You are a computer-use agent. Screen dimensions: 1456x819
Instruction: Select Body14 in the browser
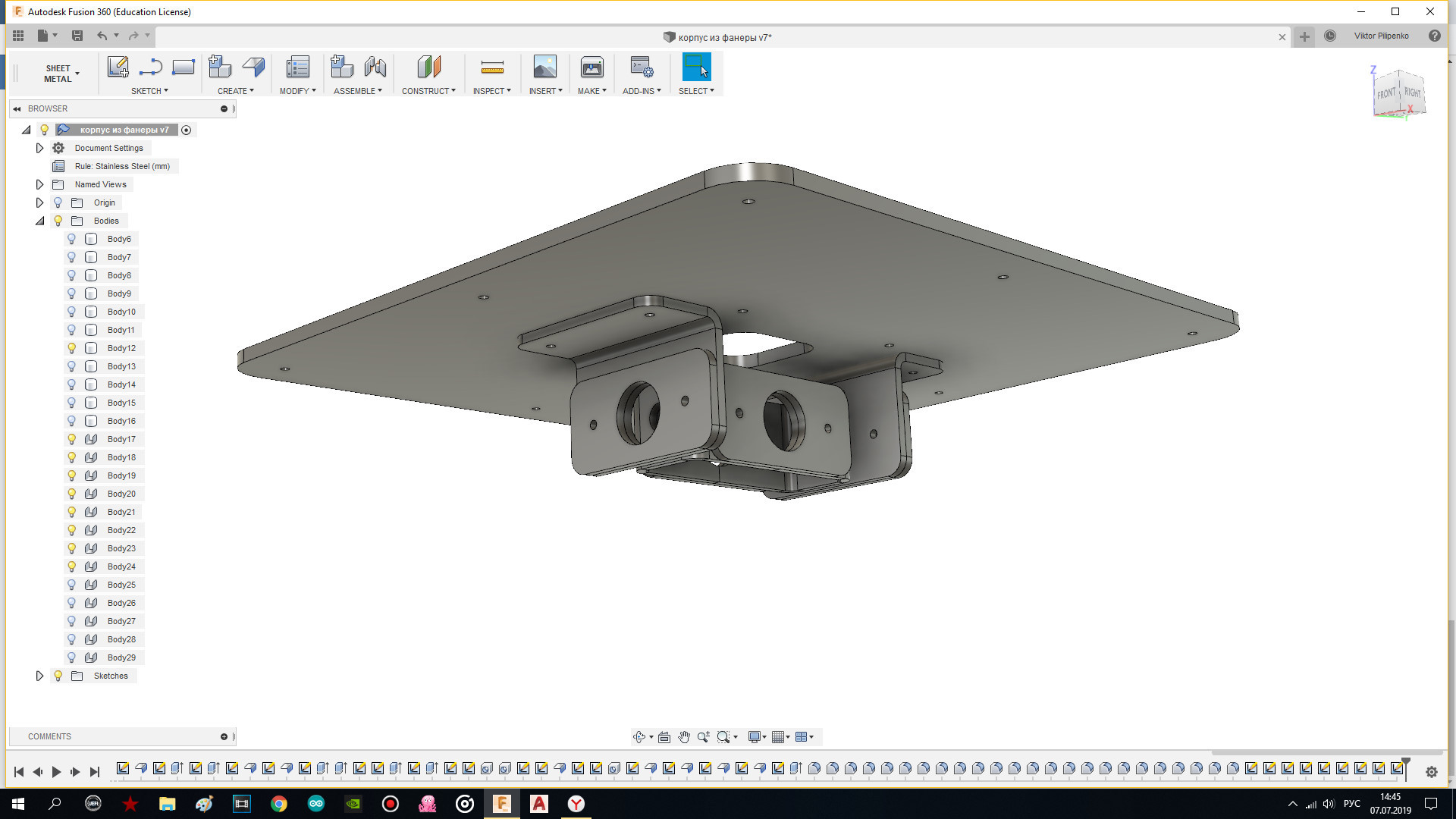point(121,384)
